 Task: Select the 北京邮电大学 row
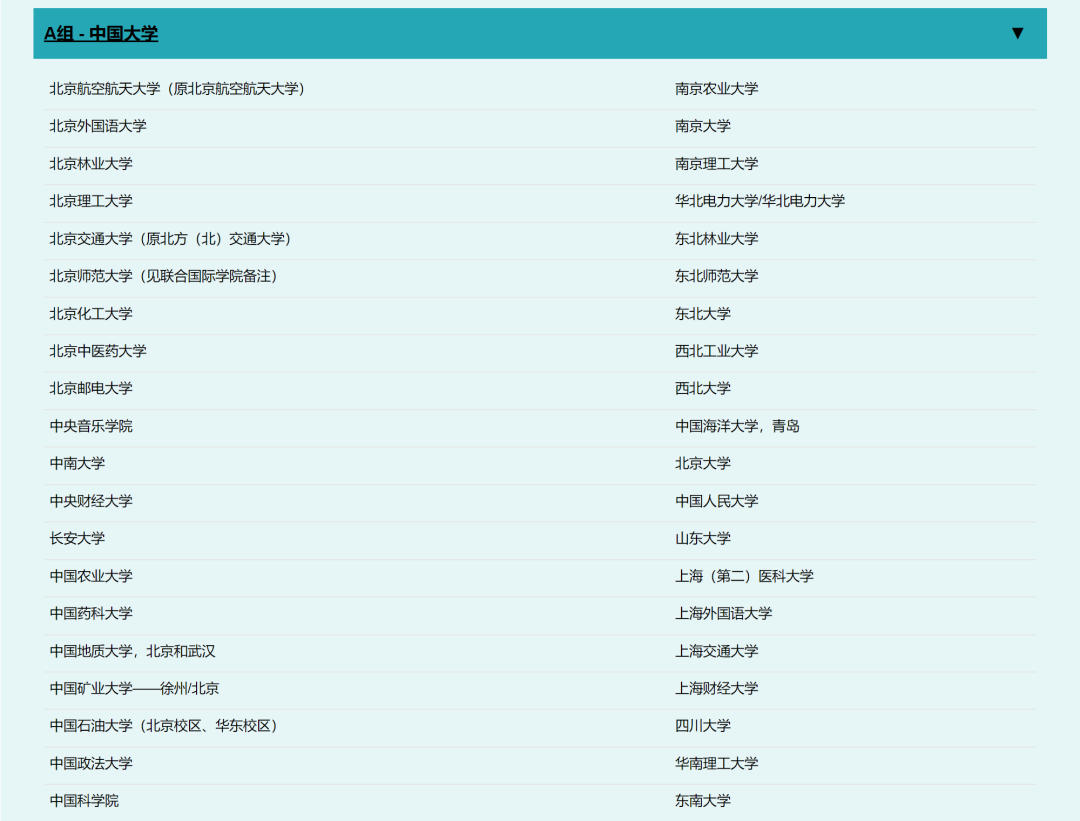pyautogui.click(x=91, y=388)
